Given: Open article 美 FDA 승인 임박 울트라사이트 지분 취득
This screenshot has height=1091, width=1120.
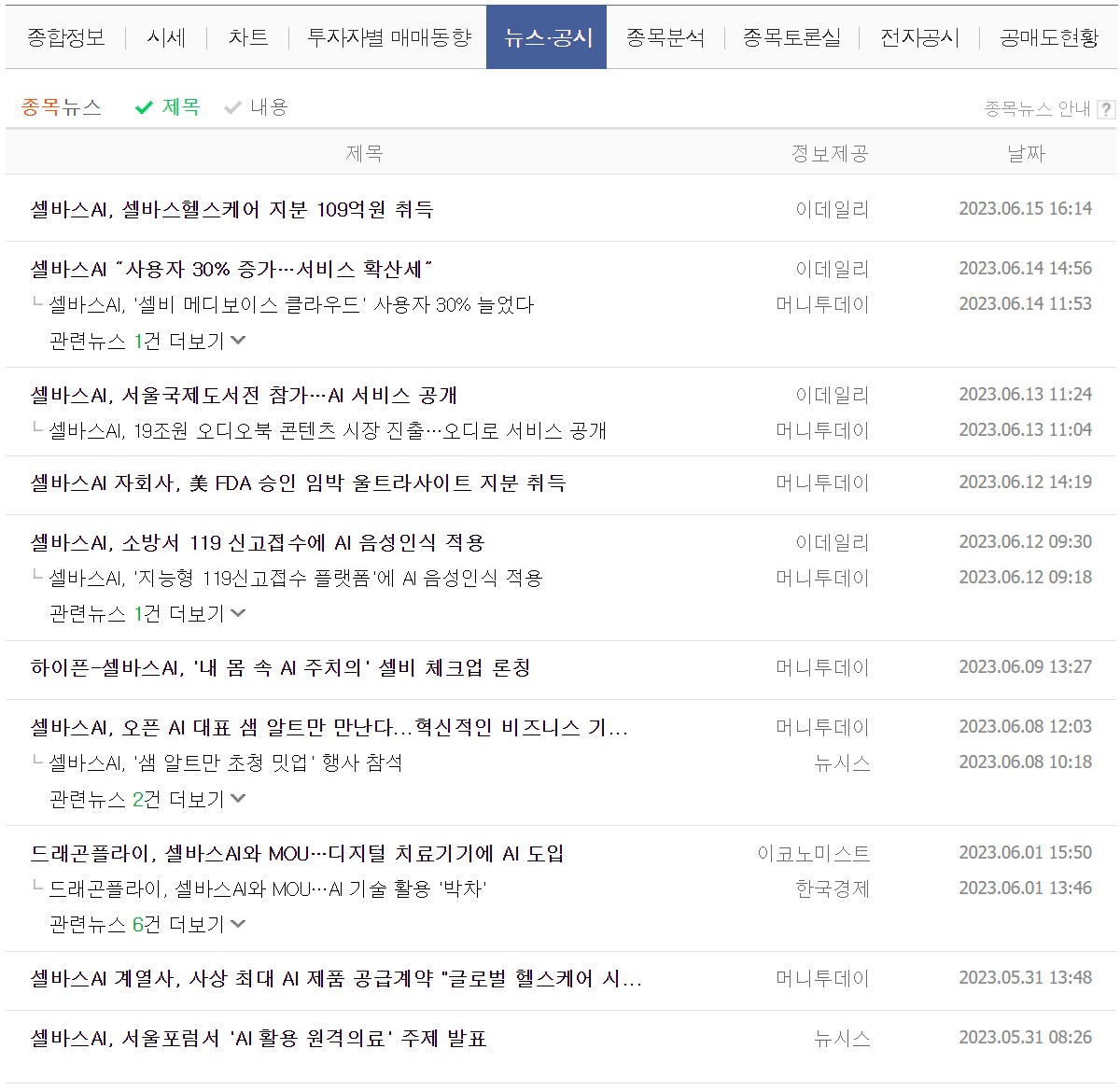Looking at the screenshot, I should coord(298,483).
